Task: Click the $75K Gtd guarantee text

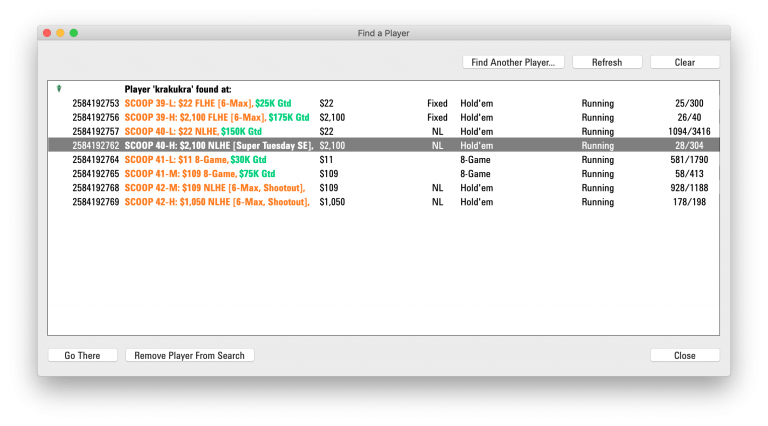Action: [x=257, y=174]
